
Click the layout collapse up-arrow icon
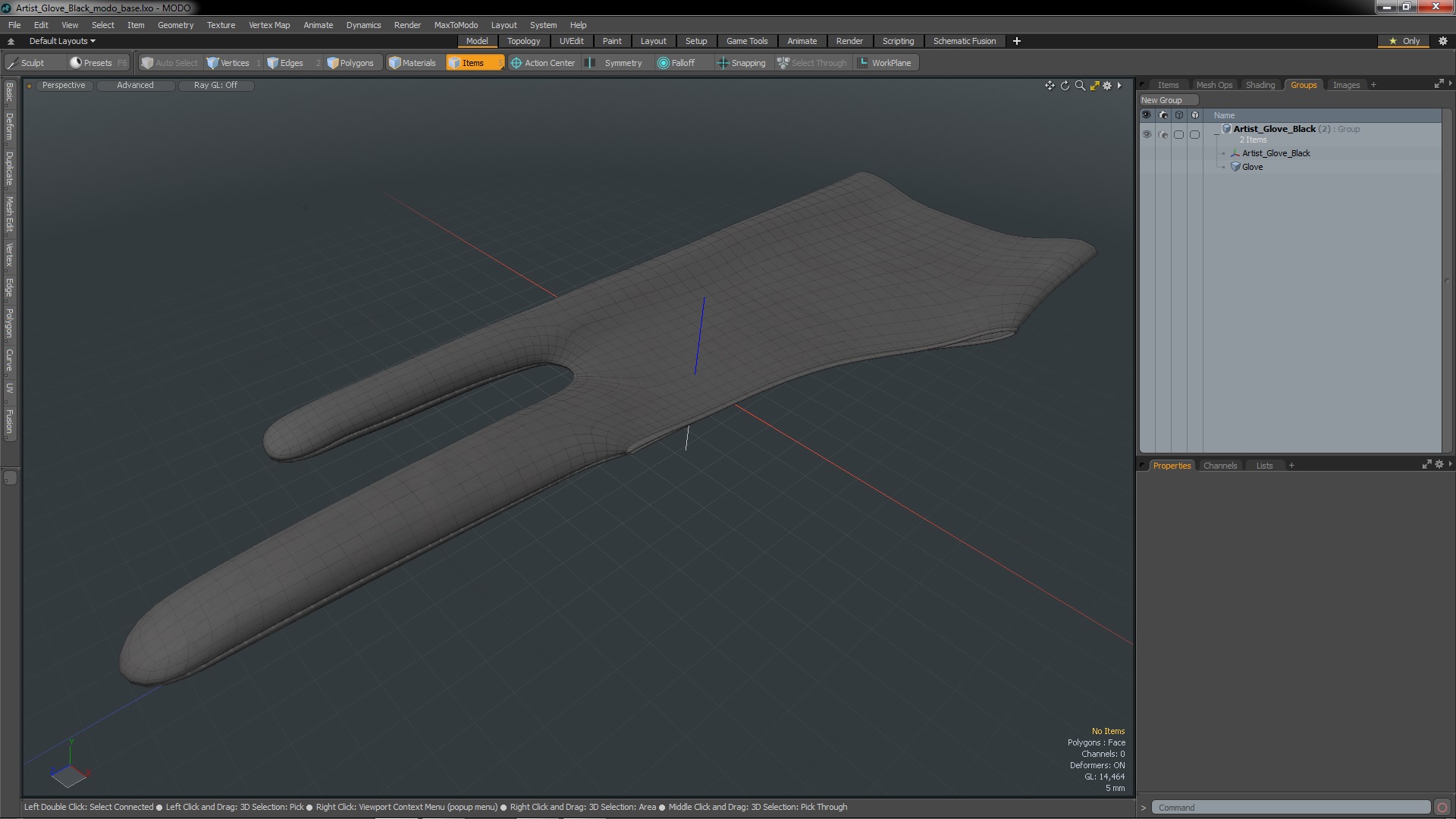pyautogui.click(x=11, y=41)
